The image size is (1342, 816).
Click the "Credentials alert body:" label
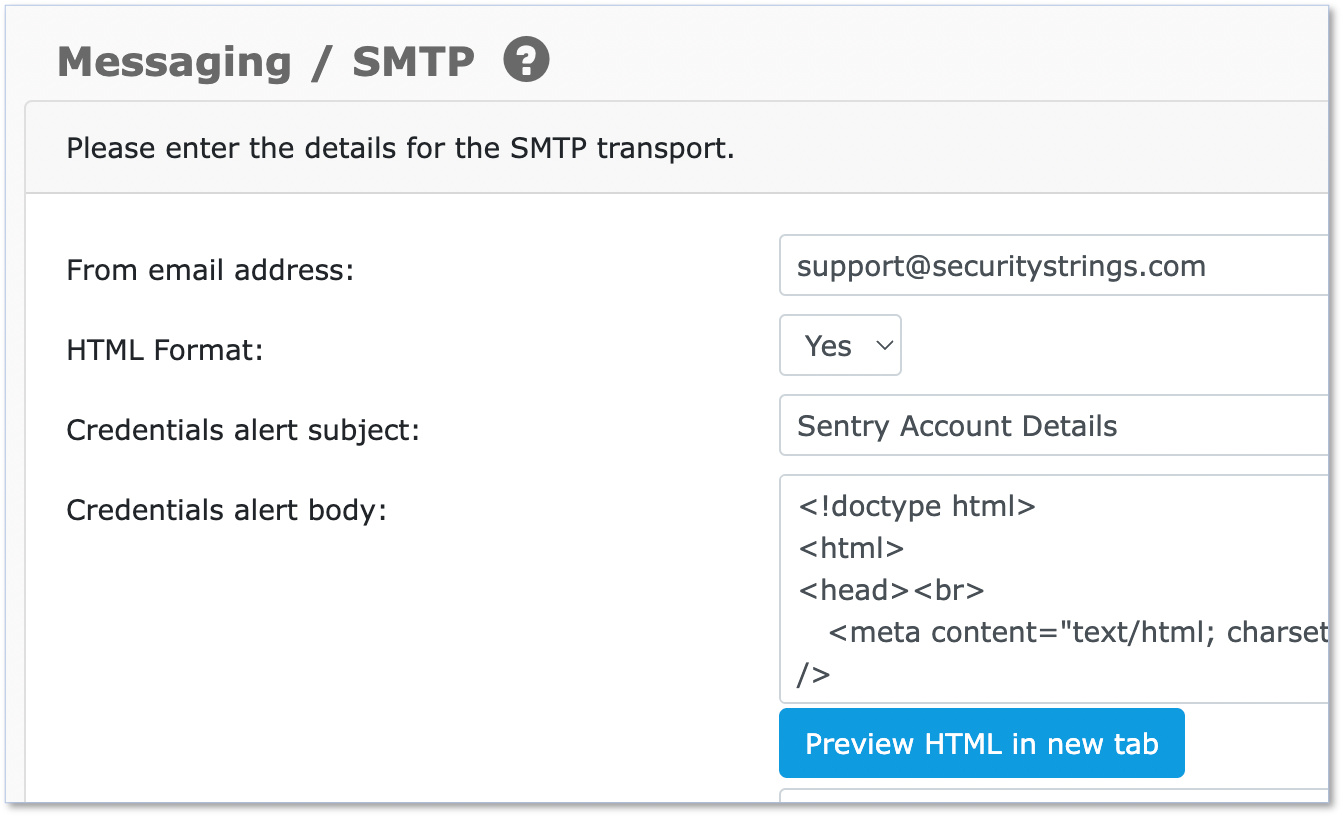pos(226,510)
